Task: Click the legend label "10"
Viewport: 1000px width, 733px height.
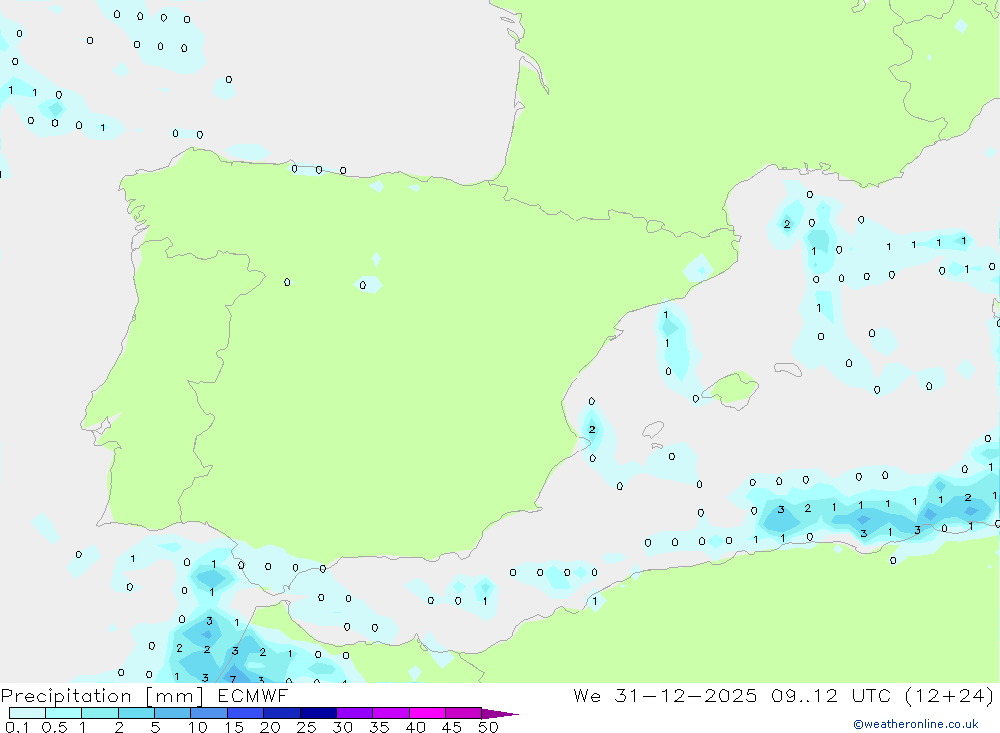Action: (197, 727)
